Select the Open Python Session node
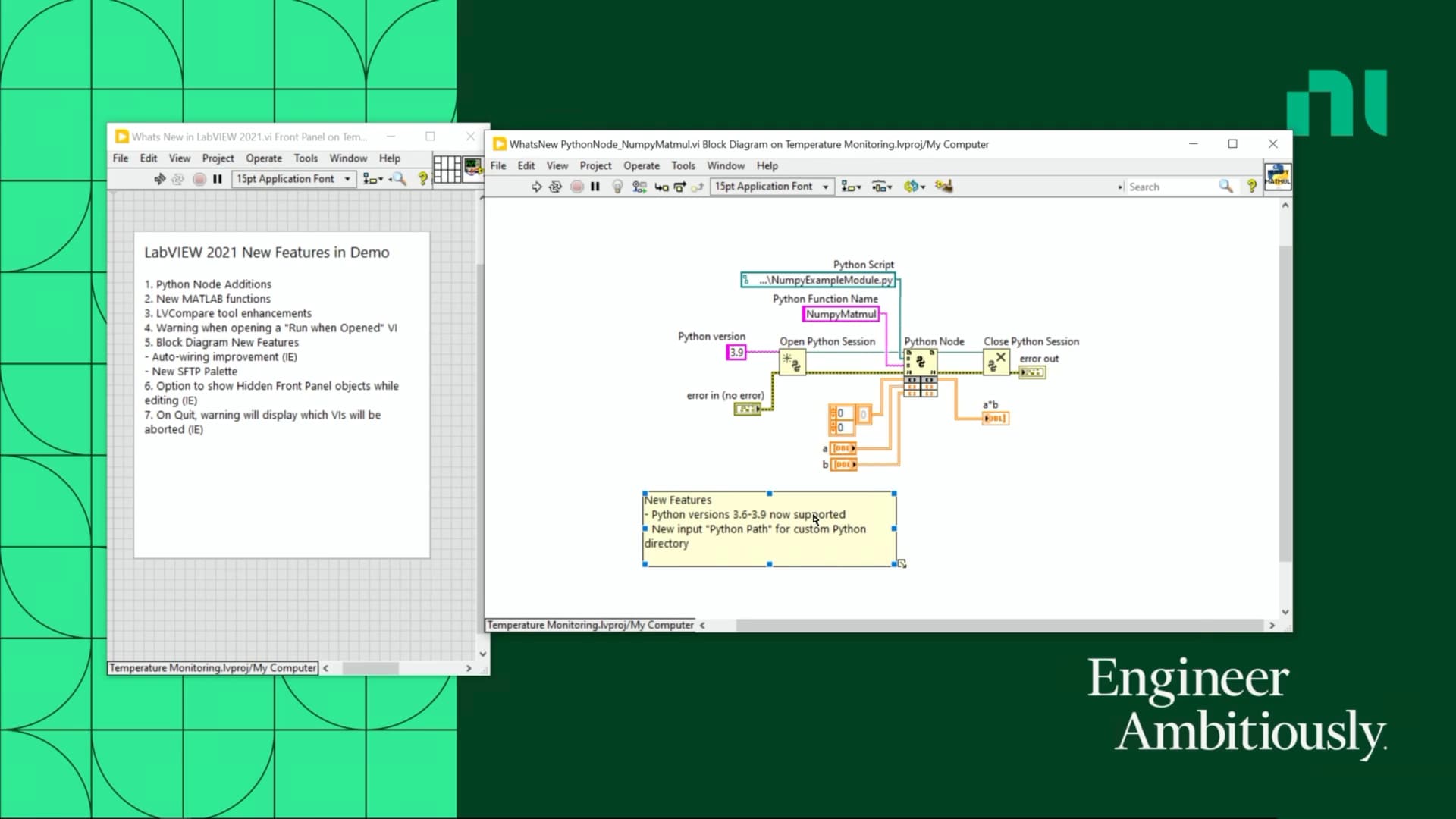 pos(792,362)
